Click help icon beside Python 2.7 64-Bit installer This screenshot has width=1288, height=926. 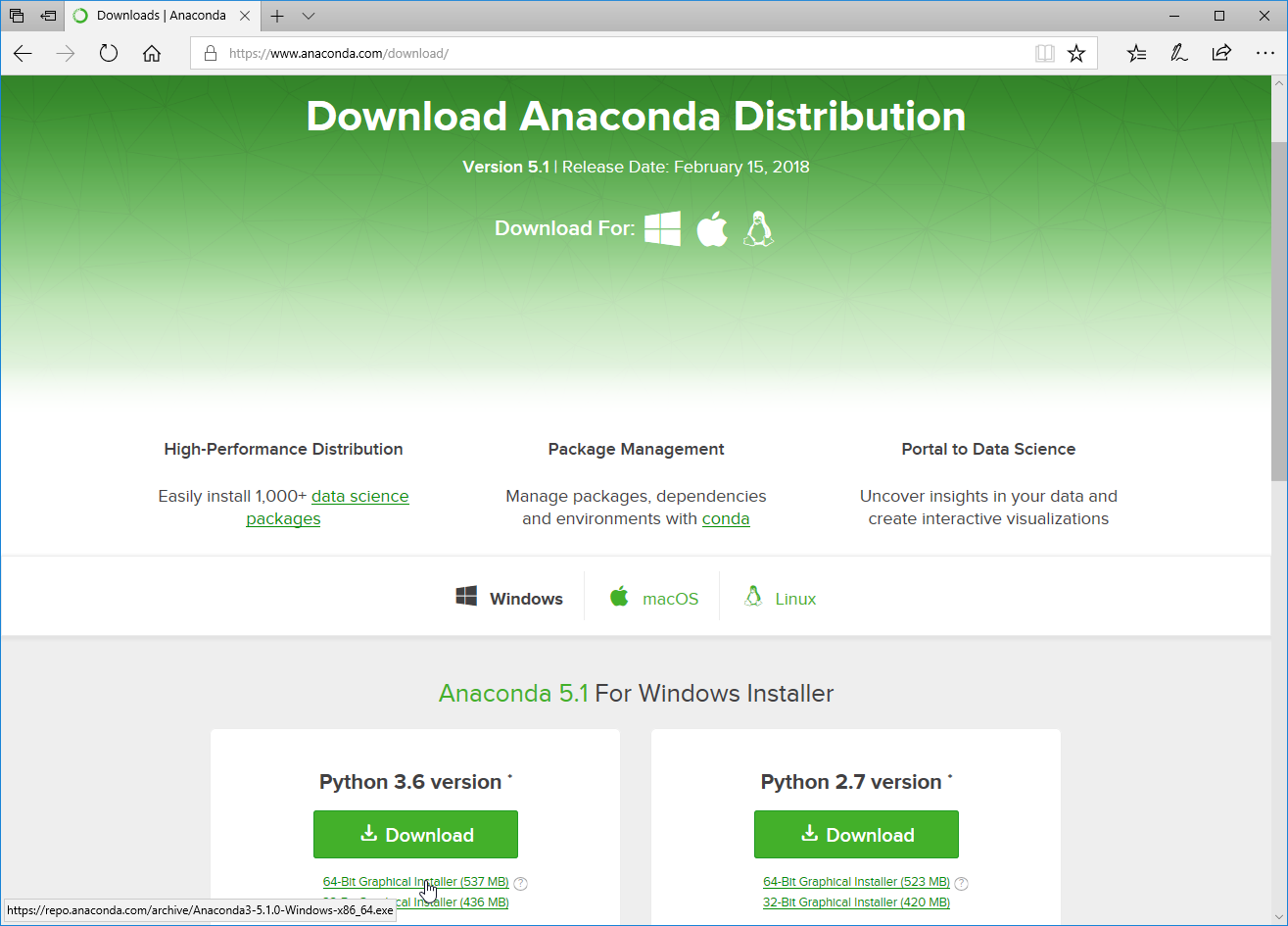[x=962, y=883]
